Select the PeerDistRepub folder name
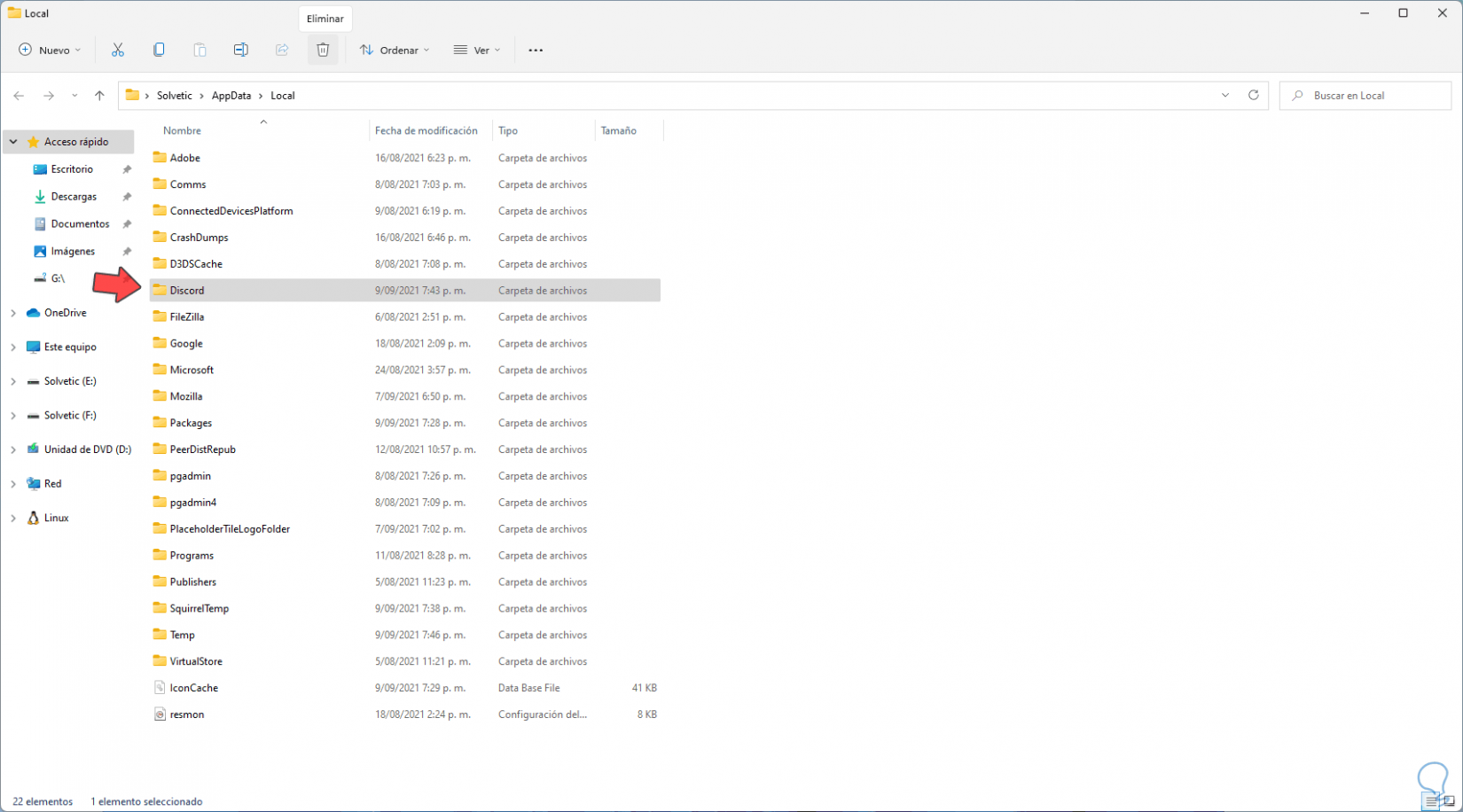This screenshot has height=812, width=1463. pos(203,449)
